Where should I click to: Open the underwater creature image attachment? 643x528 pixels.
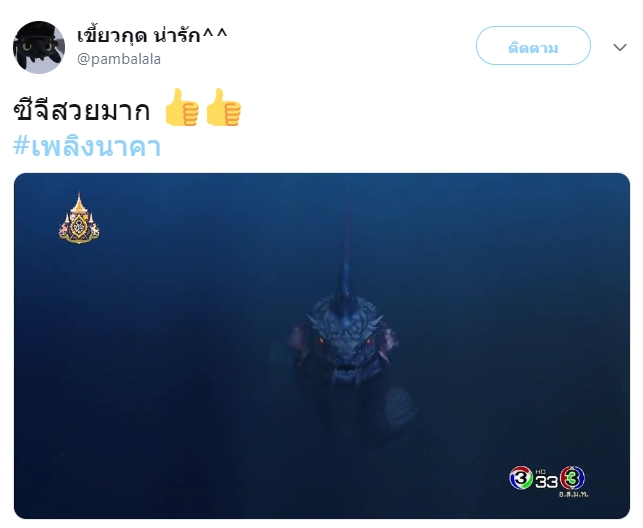(x=322, y=346)
